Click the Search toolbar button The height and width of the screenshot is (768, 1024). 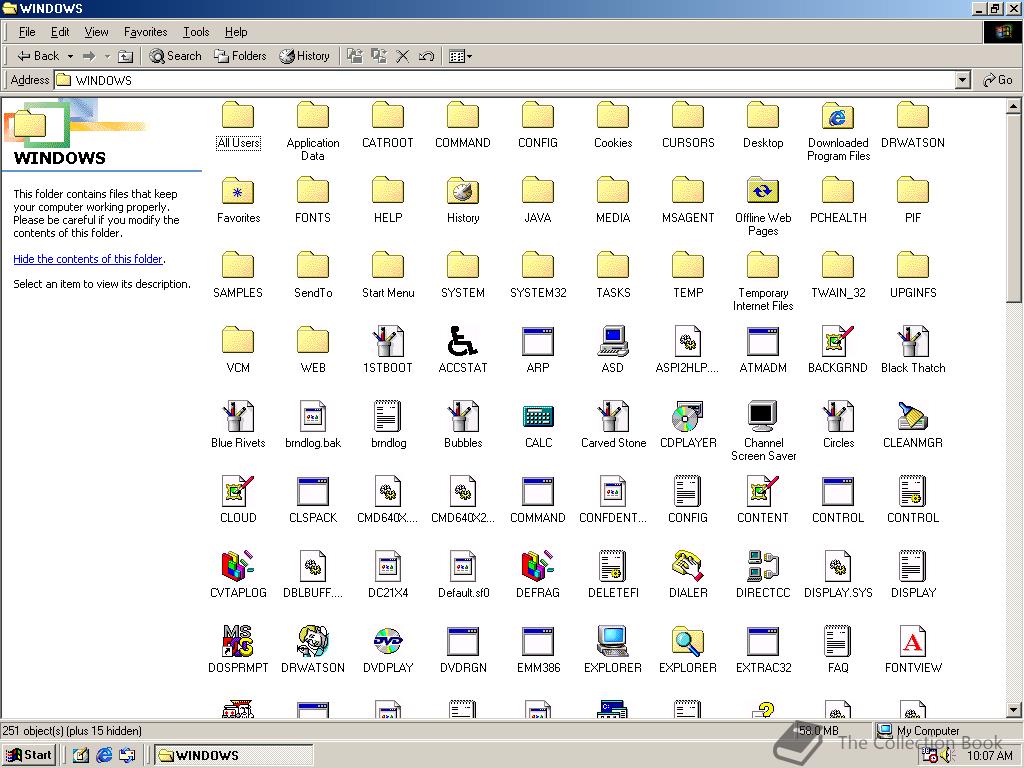(x=176, y=57)
